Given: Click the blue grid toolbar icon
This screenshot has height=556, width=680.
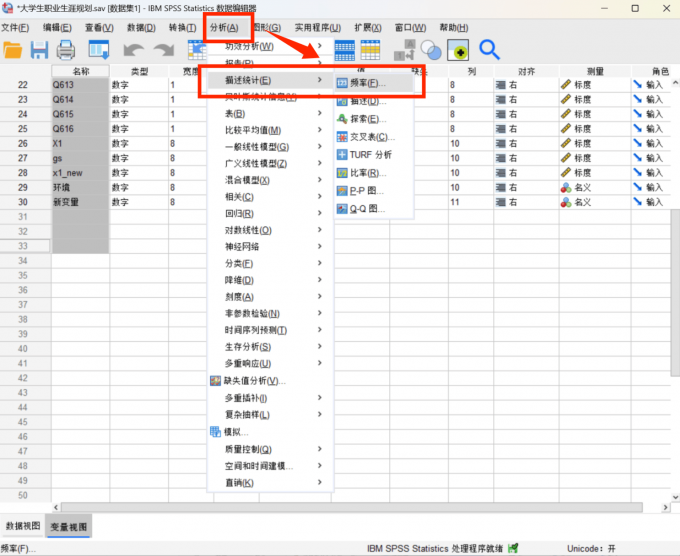Looking at the screenshot, I should (x=345, y=50).
